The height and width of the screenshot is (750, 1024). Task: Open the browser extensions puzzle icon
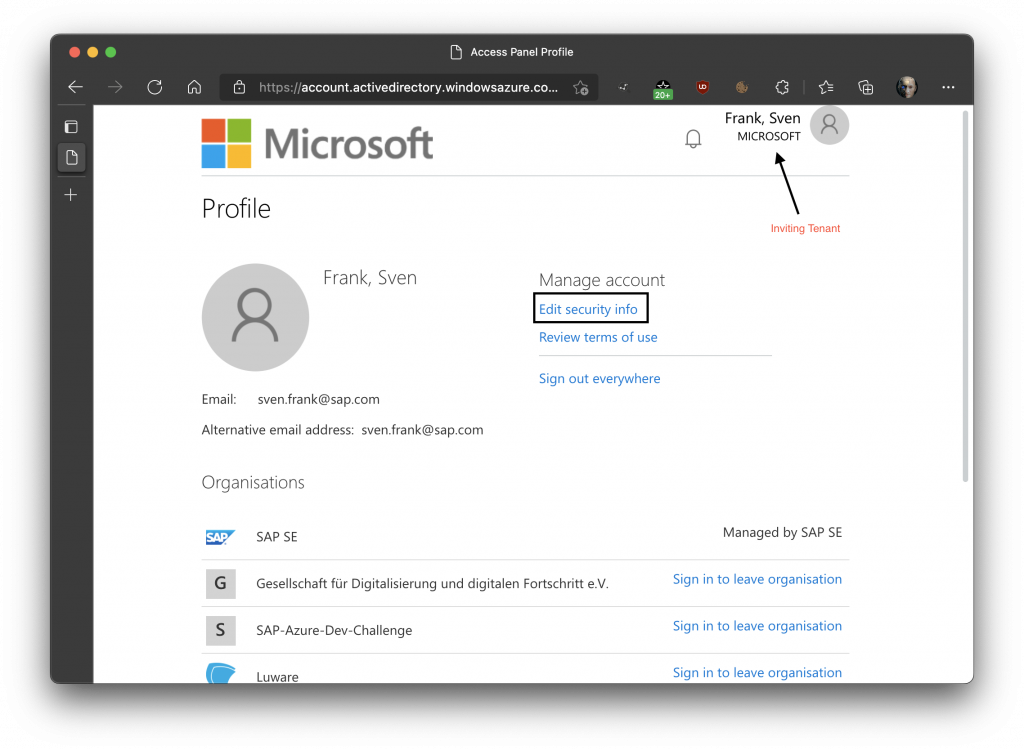point(783,87)
